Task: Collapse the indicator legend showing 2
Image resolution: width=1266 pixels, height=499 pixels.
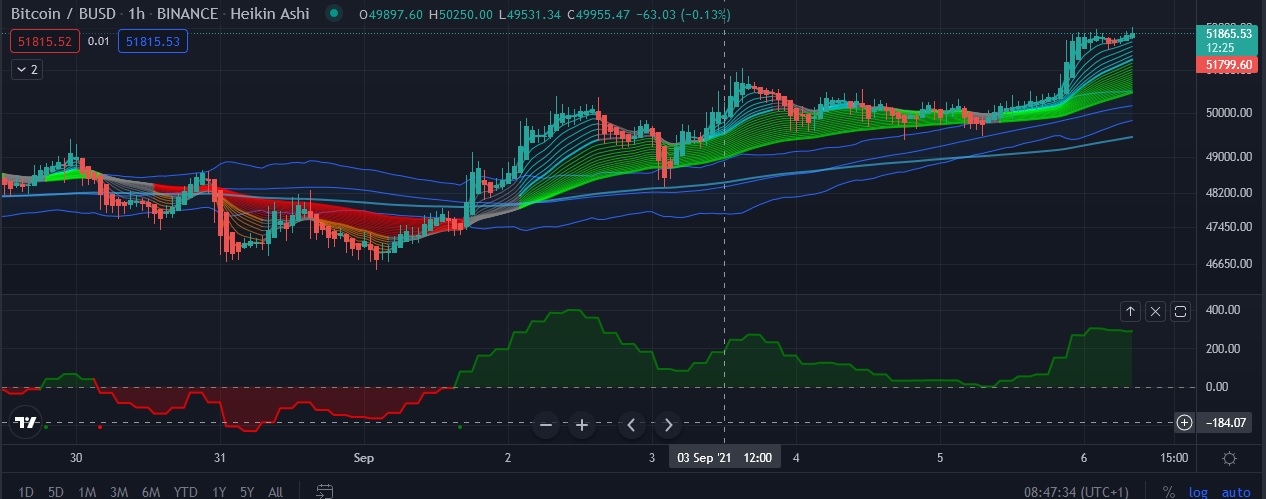Action: click(28, 69)
